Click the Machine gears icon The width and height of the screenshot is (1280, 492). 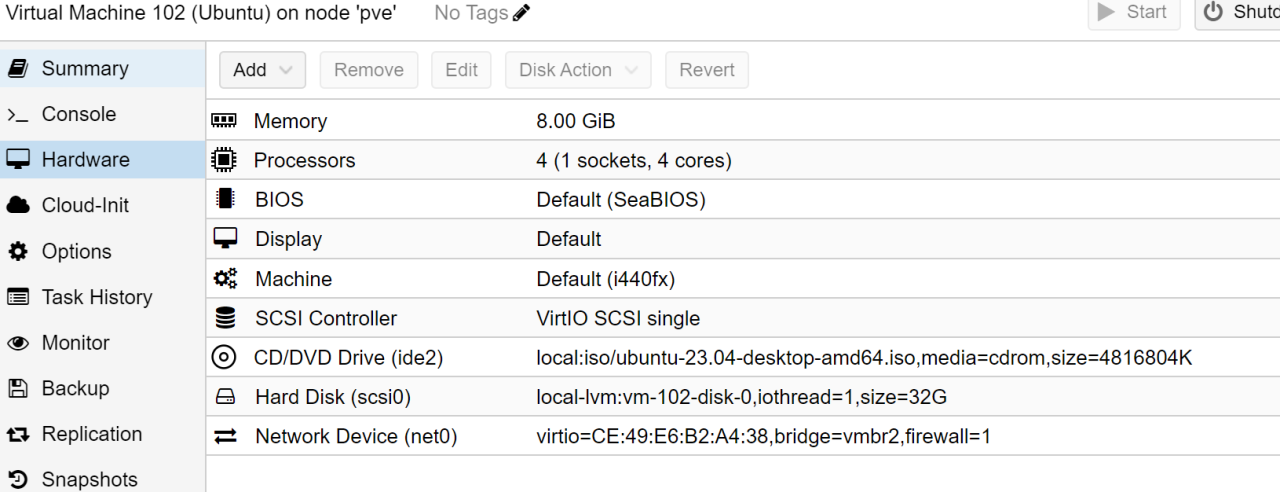pyautogui.click(x=225, y=279)
